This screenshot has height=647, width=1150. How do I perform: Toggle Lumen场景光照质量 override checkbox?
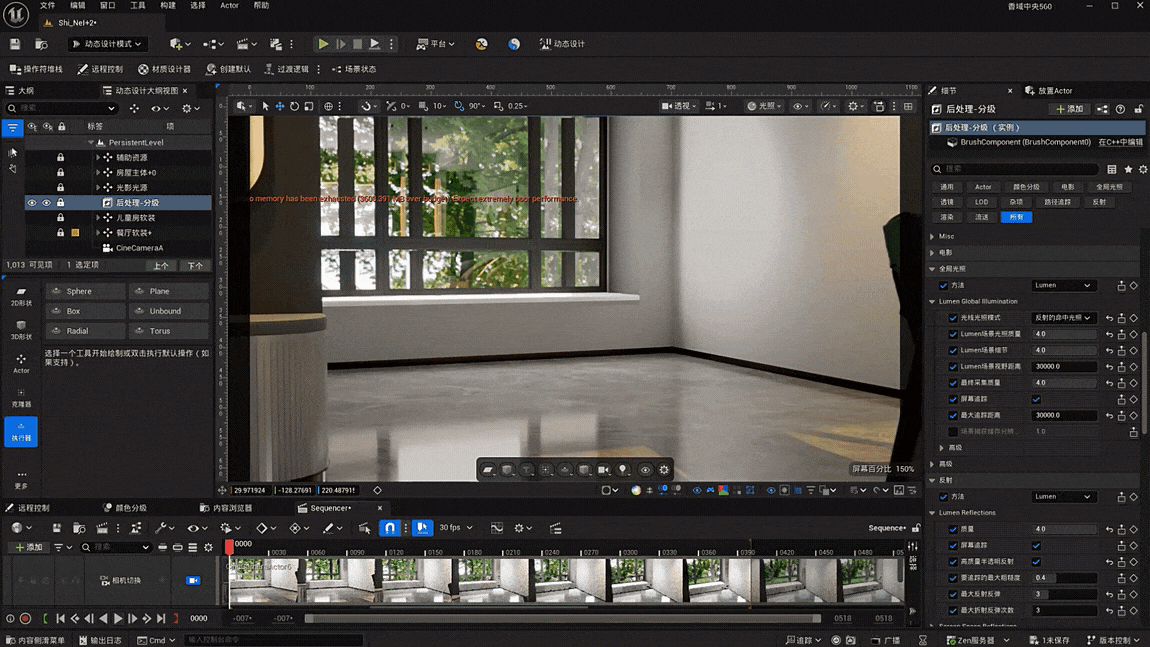point(953,334)
